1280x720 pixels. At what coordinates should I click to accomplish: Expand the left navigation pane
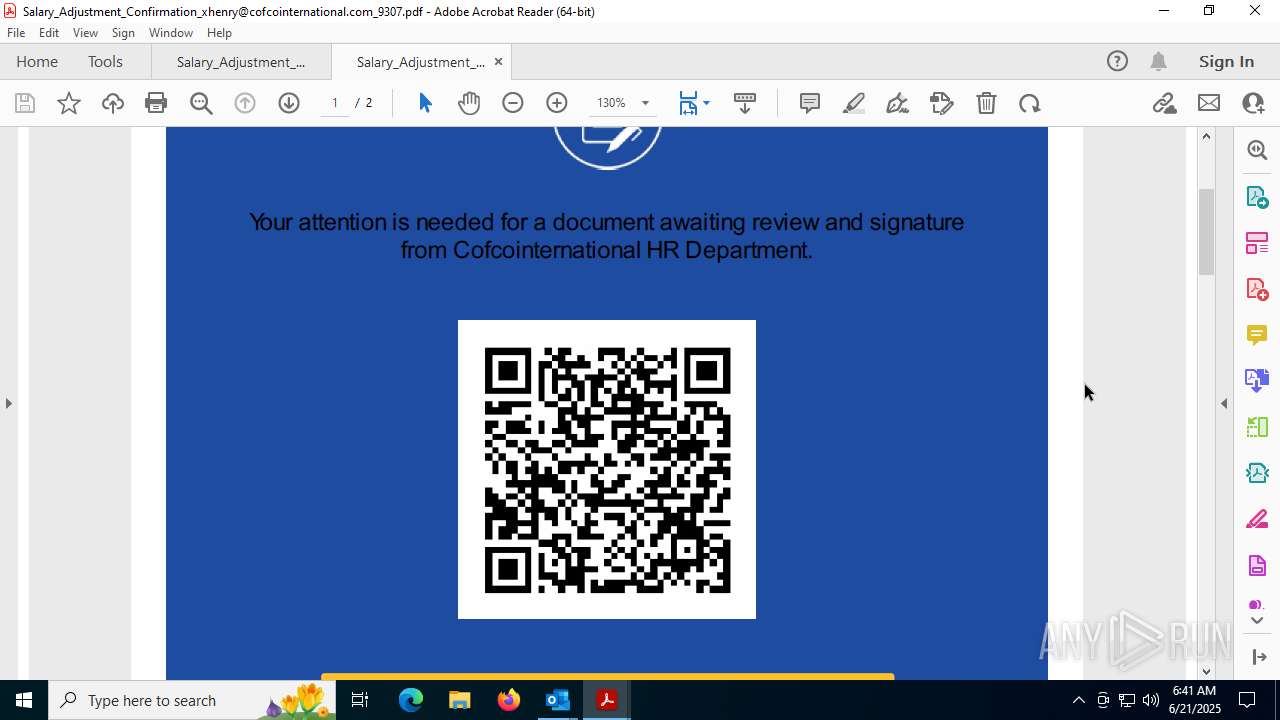coord(8,403)
